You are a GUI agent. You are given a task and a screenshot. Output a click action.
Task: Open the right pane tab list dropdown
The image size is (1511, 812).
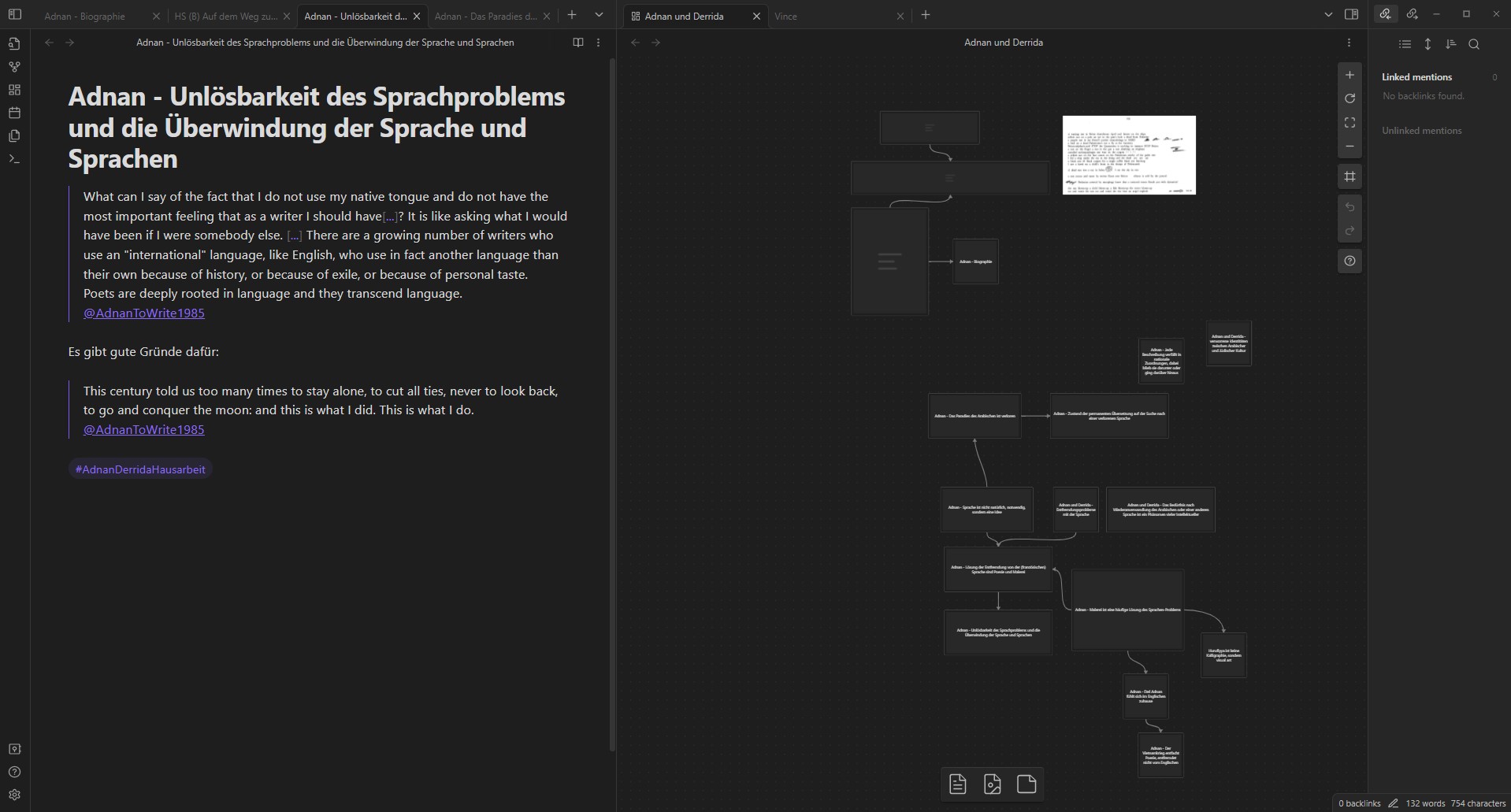(1328, 15)
